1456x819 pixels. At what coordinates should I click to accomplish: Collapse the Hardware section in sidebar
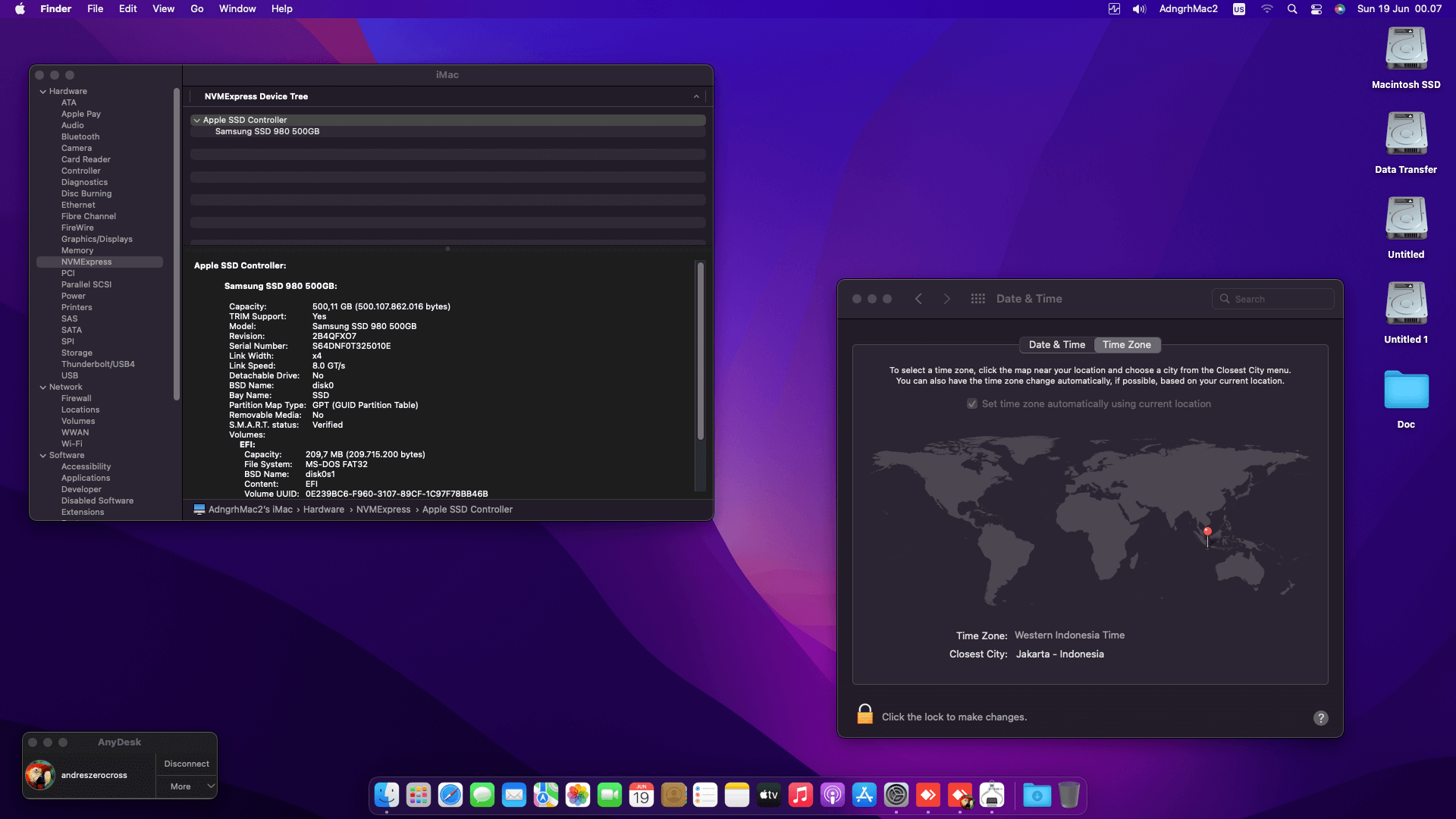click(x=43, y=92)
